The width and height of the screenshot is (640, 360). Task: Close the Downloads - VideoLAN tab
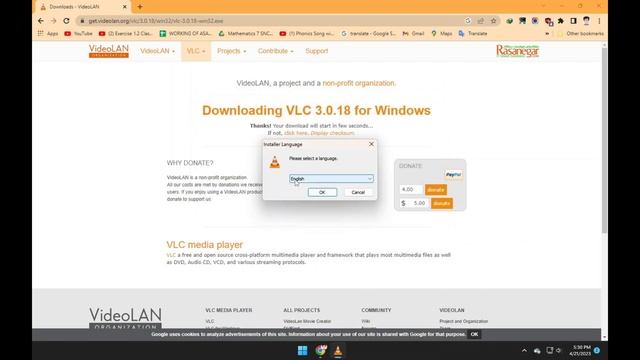pos(124,7)
